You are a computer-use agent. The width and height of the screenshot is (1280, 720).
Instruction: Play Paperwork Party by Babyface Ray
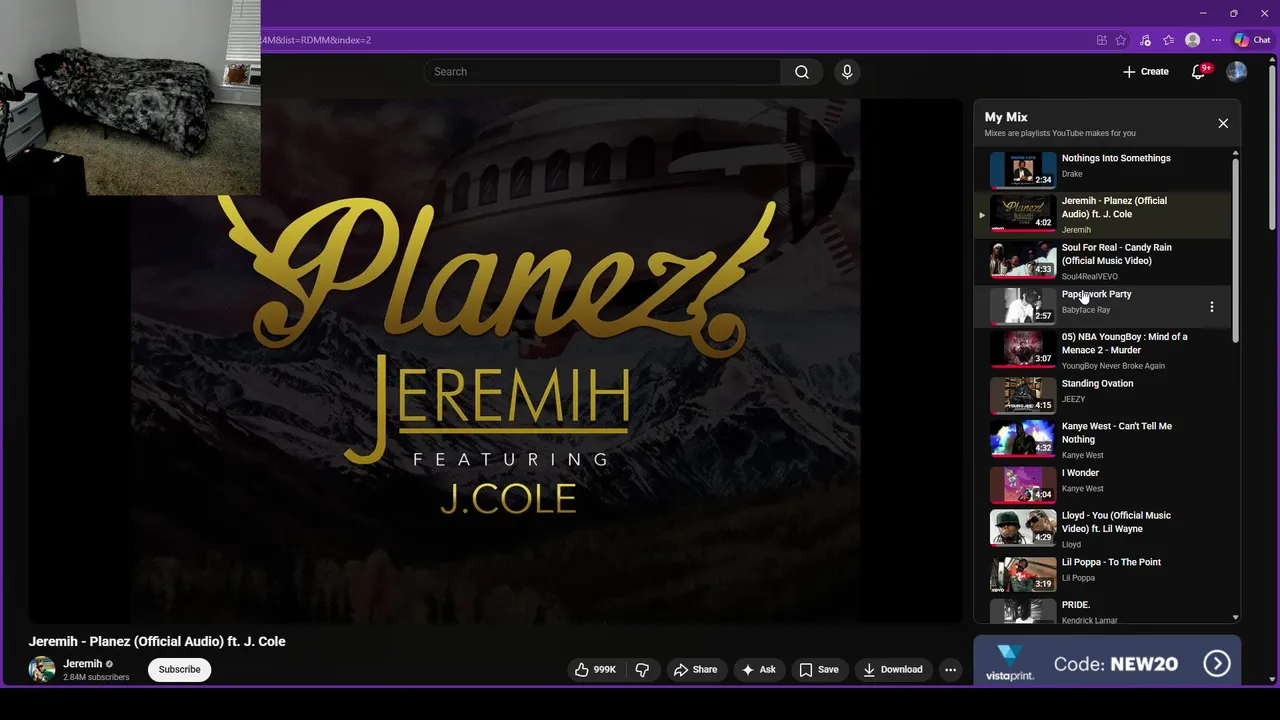(1104, 305)
